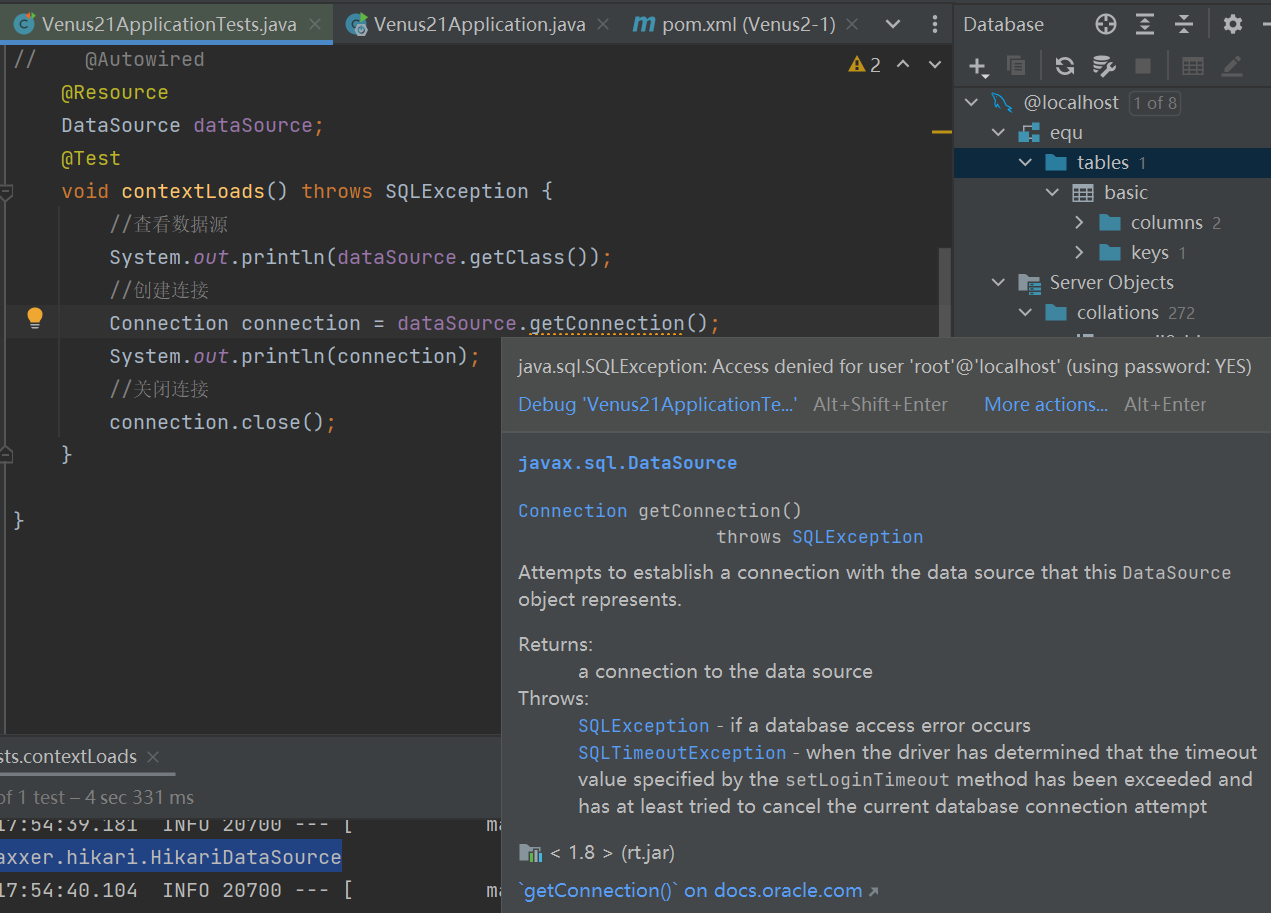Select the keys row in tree
Screen dimensions: 1271x913
[x=1112, y=252]
